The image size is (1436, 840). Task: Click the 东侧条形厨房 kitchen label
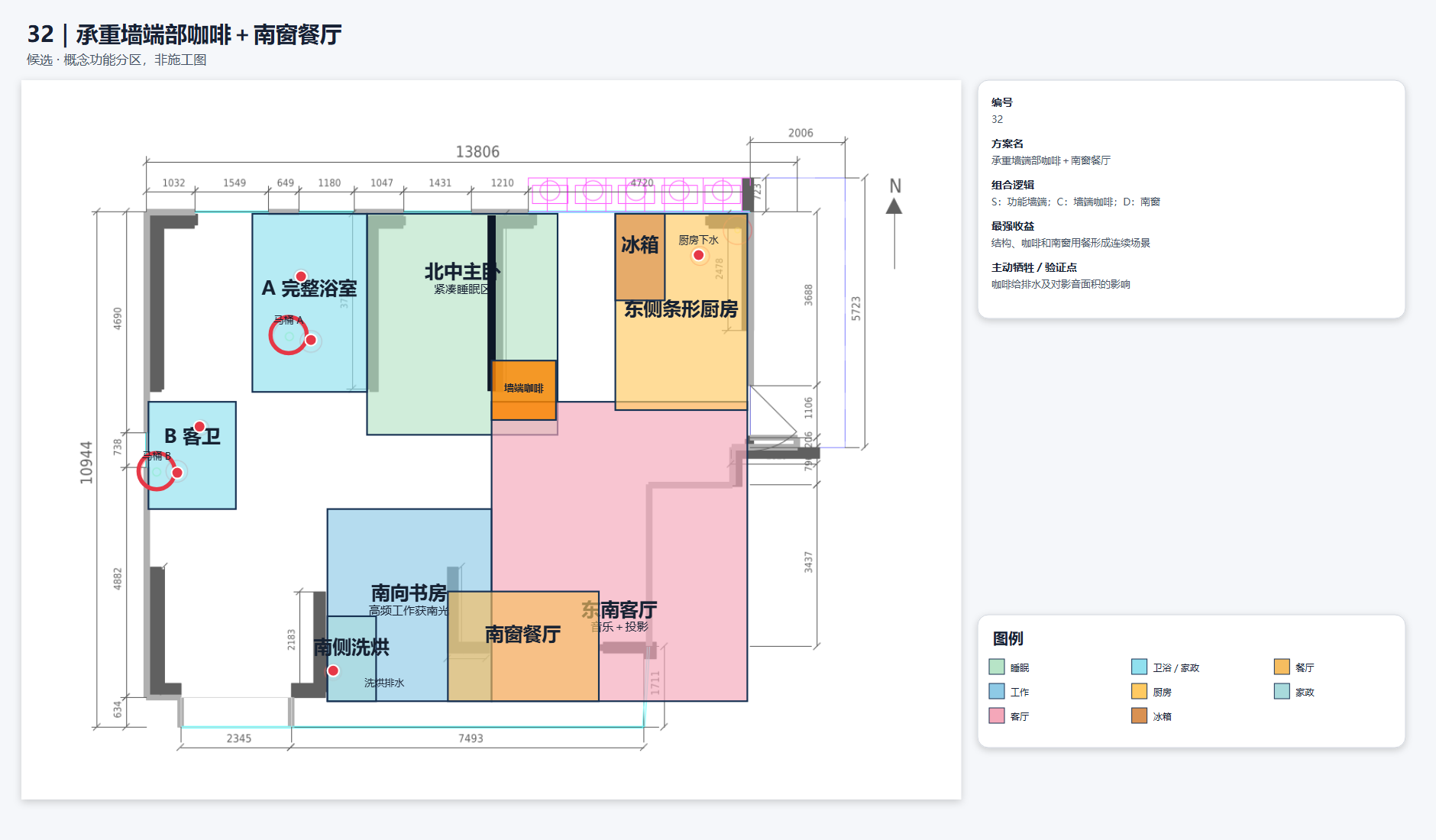coord(681,309)
